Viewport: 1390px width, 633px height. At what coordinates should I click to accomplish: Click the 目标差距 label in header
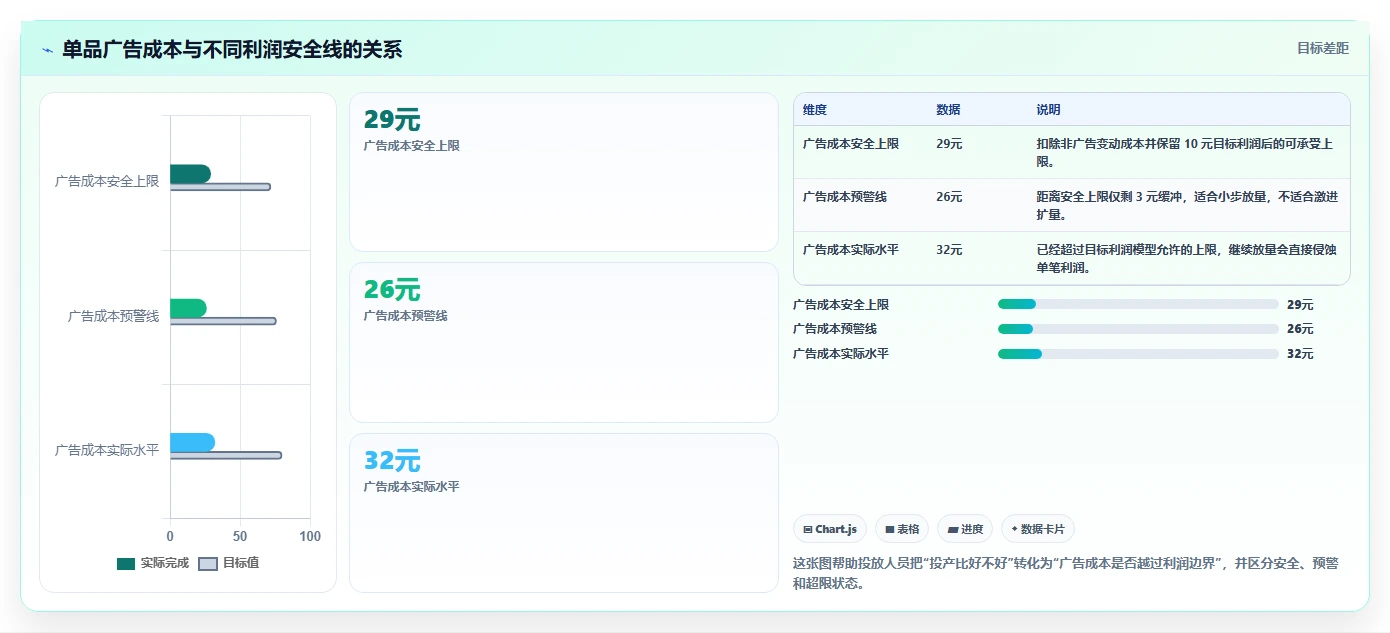coord(1323,48)
